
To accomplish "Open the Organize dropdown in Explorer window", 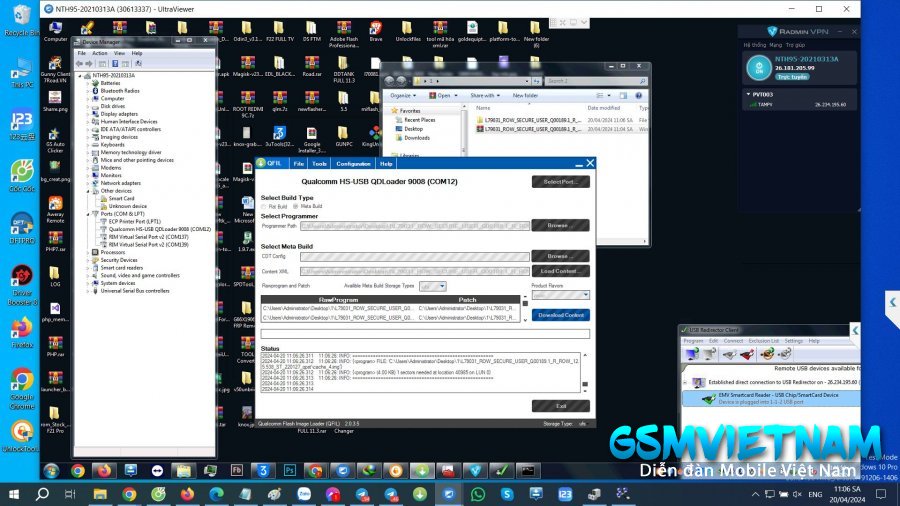I will click(403, 96).
